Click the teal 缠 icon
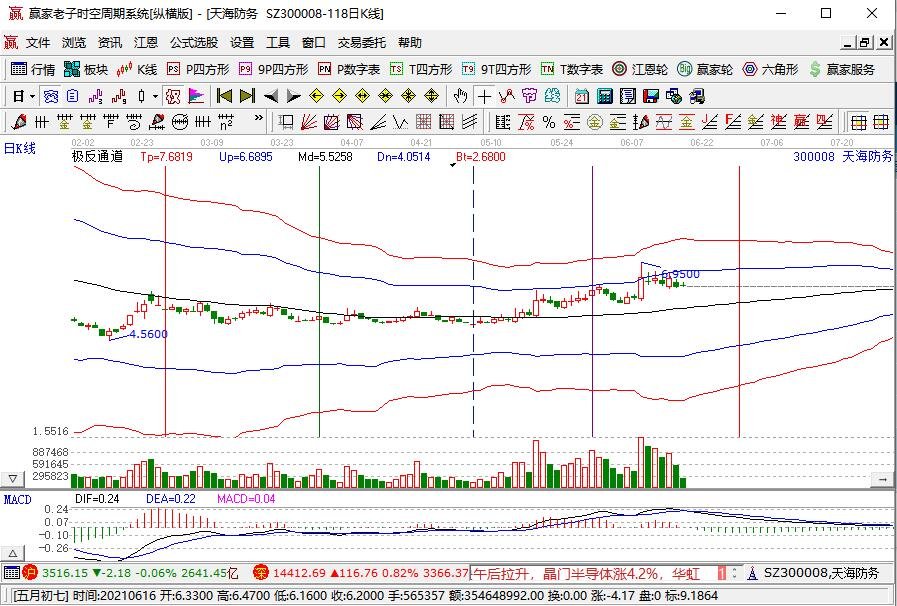The image size is (897, 606). [553, 96]
